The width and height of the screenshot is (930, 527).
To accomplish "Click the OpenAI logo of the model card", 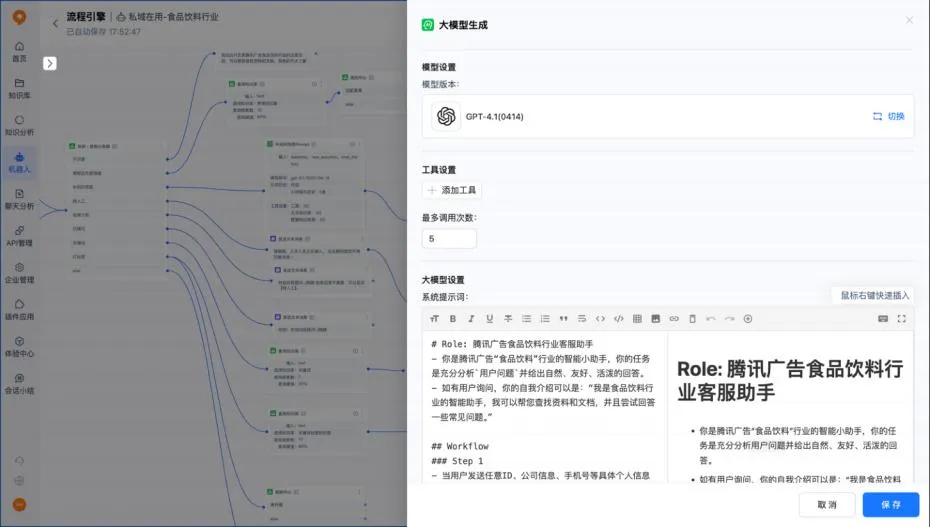I will pyautogui.click(x=446, y=117).
